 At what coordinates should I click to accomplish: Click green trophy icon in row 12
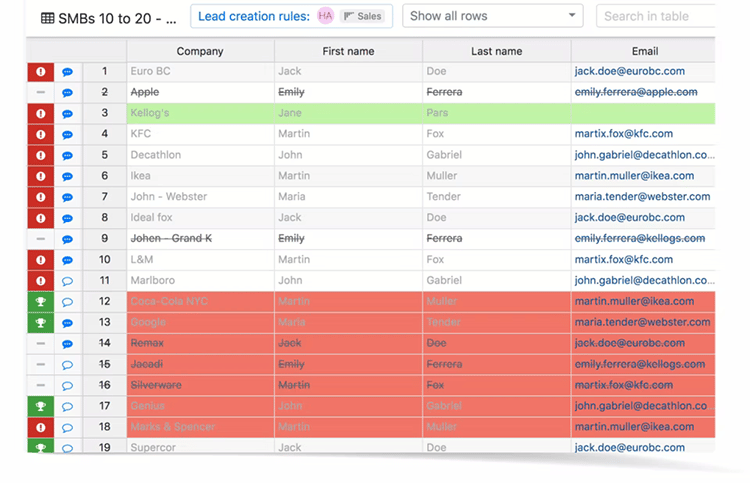41,302
